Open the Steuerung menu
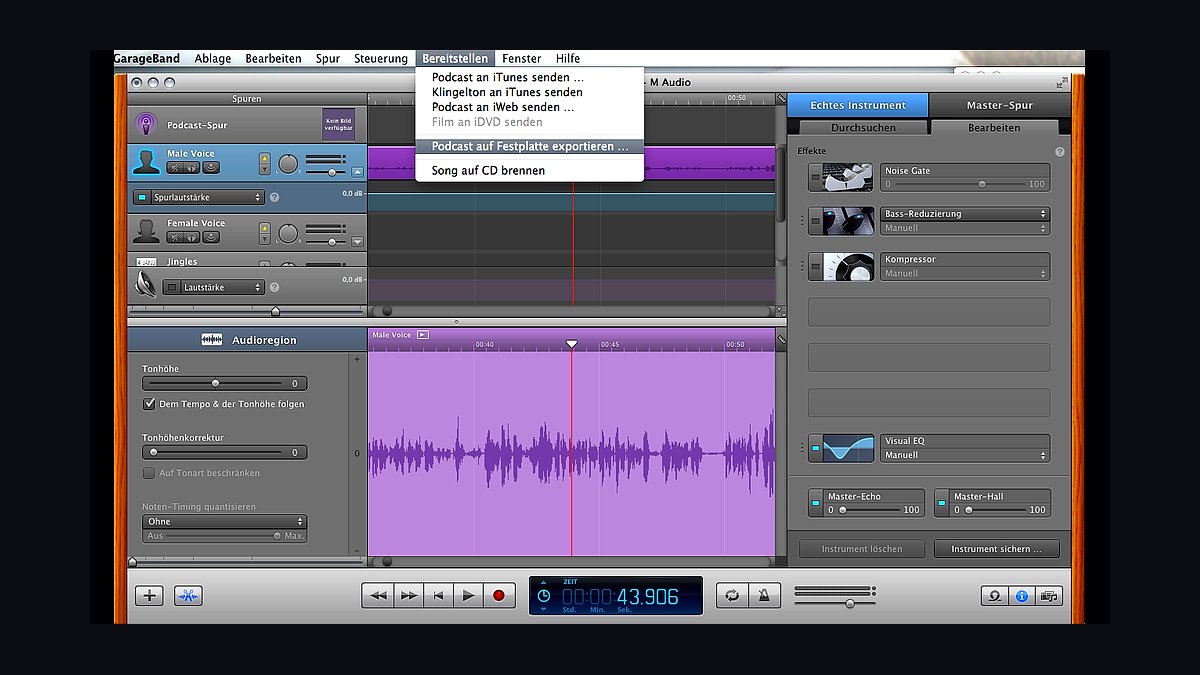Image resolution: width=1200 pixels, height=675 pixels. point(381,59)
